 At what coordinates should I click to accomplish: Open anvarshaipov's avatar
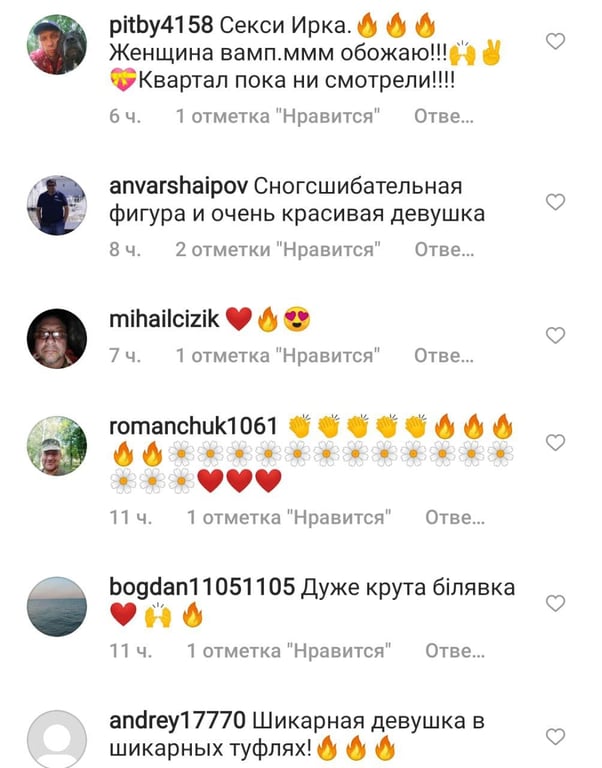point(57,205)
